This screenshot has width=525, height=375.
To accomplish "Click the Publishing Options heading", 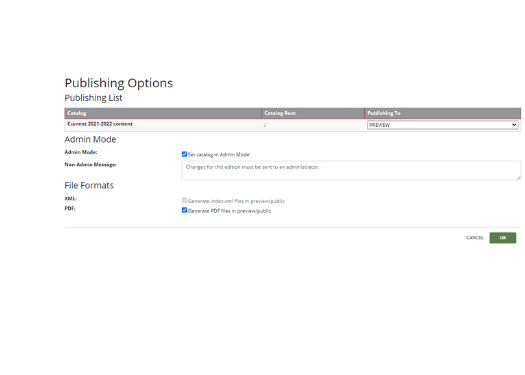I will click(119, 83).
